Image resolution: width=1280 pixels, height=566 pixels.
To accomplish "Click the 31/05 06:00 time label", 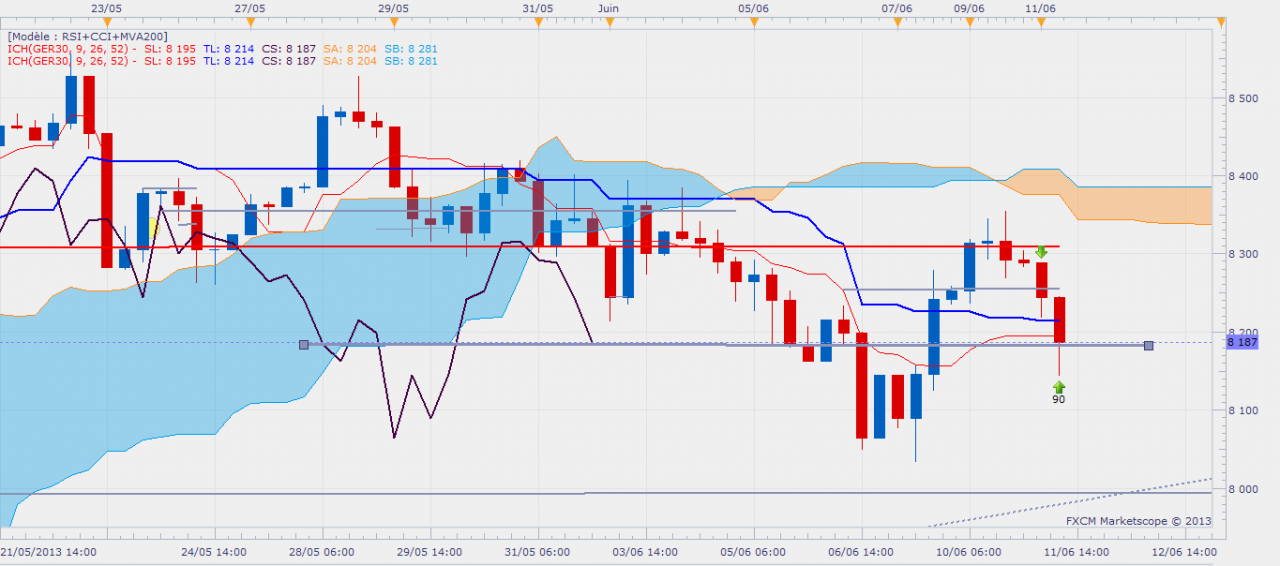I will [x=538, y=551].
